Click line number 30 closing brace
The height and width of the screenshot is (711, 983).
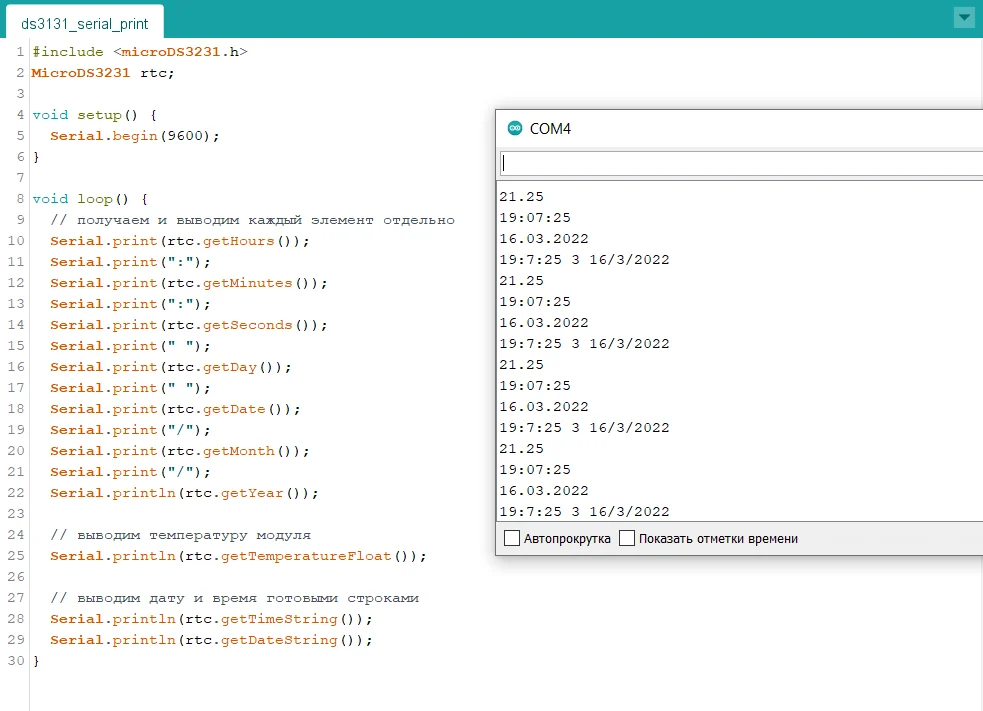(36, 661)
